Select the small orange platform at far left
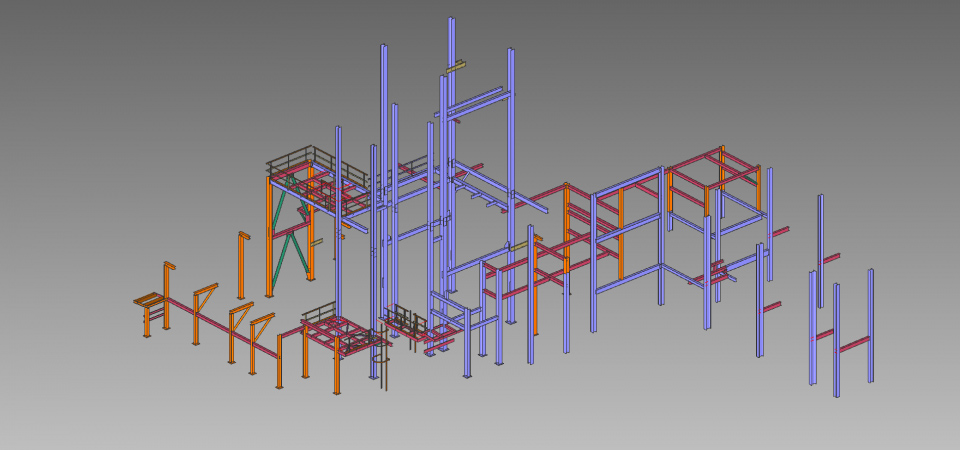Viewport: 960px width, 450px height. pos(148,300)
